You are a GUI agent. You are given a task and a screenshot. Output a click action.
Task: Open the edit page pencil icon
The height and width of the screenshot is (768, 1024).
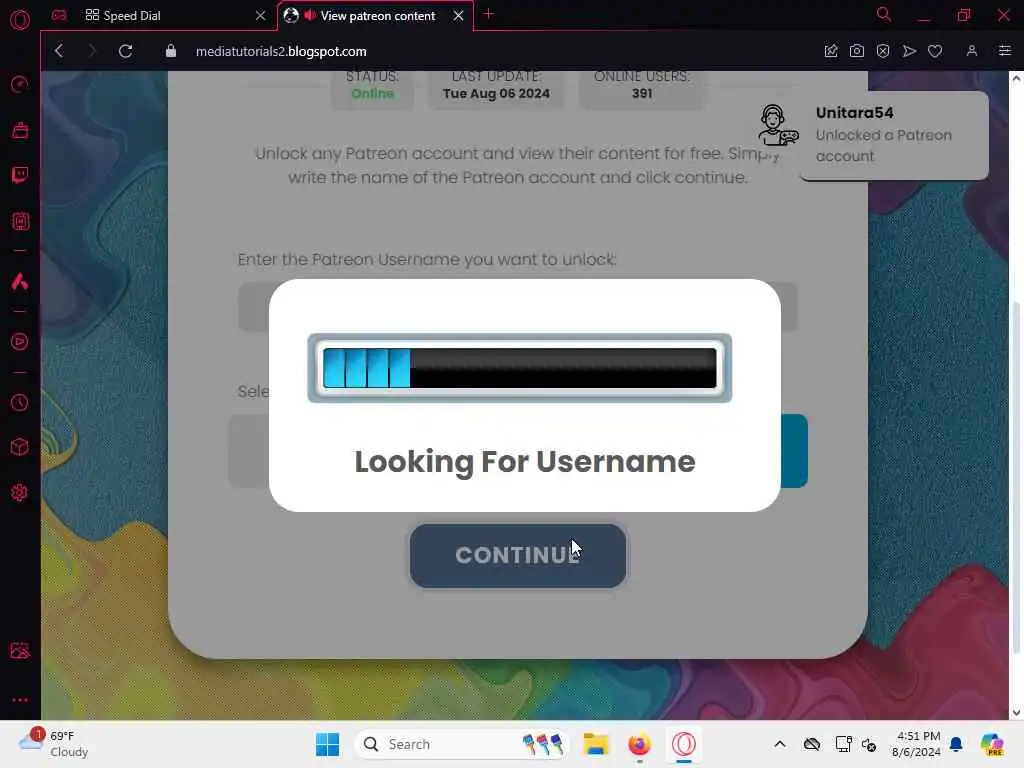831,51
